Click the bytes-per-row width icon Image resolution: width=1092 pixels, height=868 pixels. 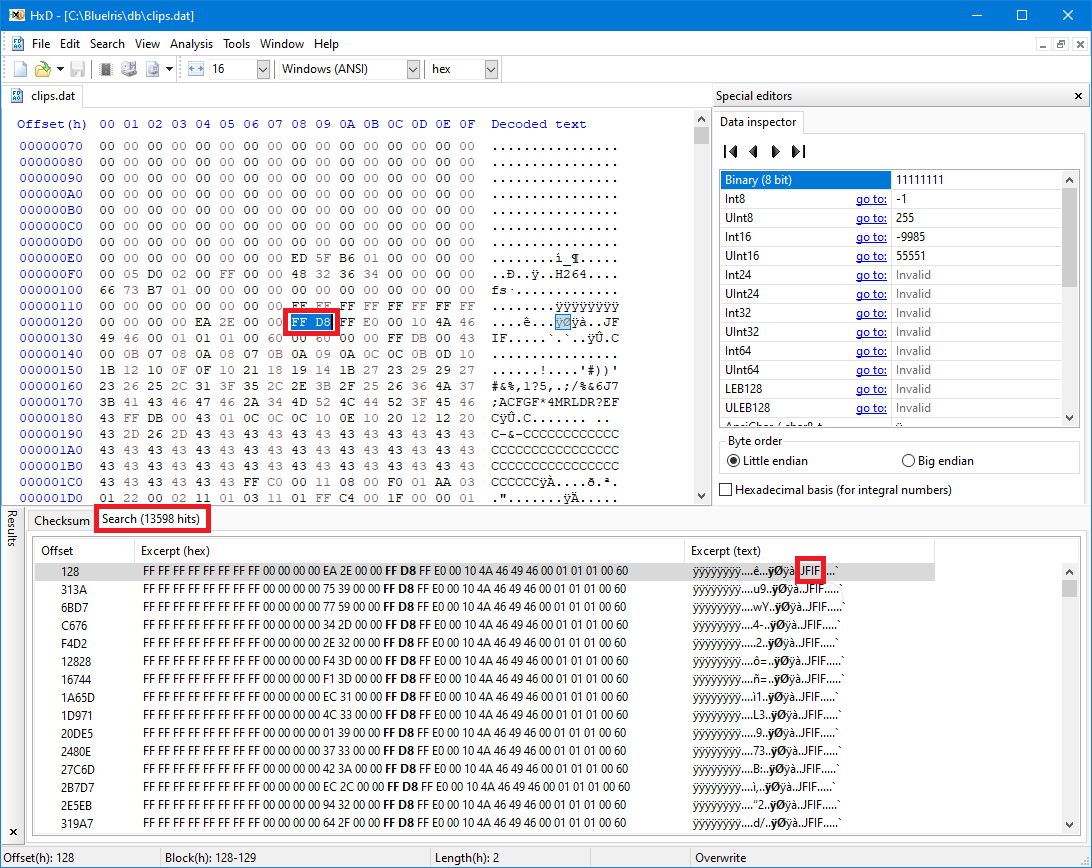tap(196, 69)
